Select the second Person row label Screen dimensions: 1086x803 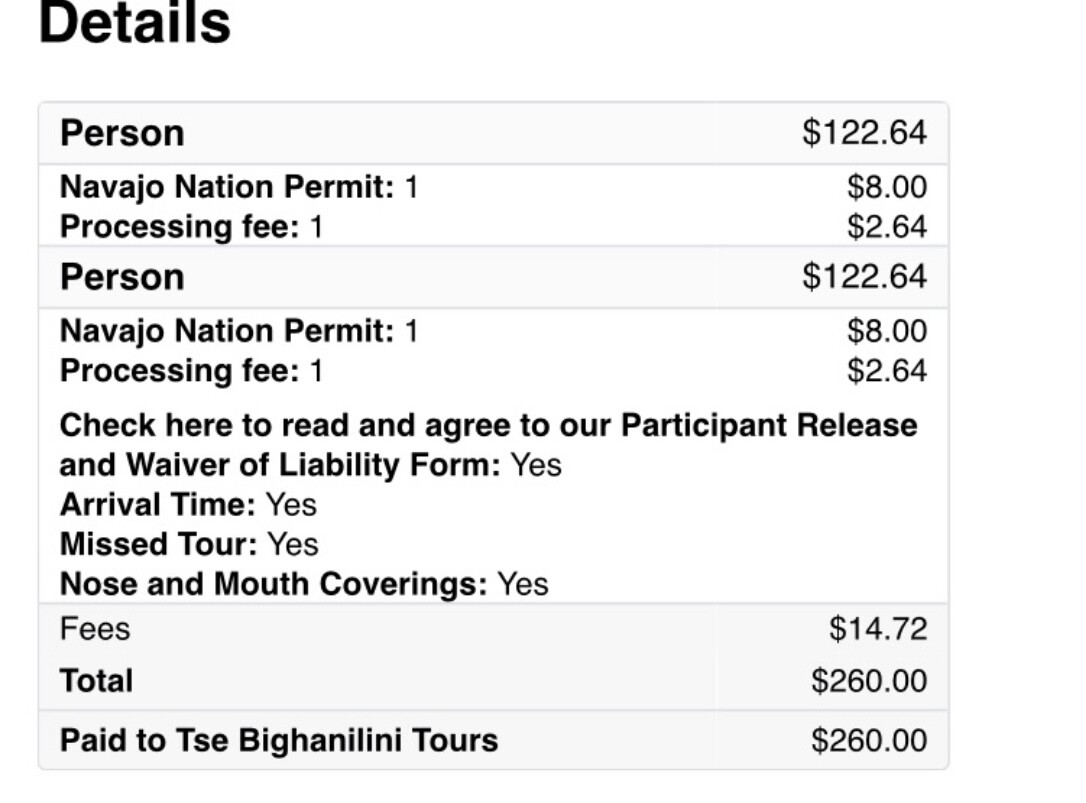(122, 277)
